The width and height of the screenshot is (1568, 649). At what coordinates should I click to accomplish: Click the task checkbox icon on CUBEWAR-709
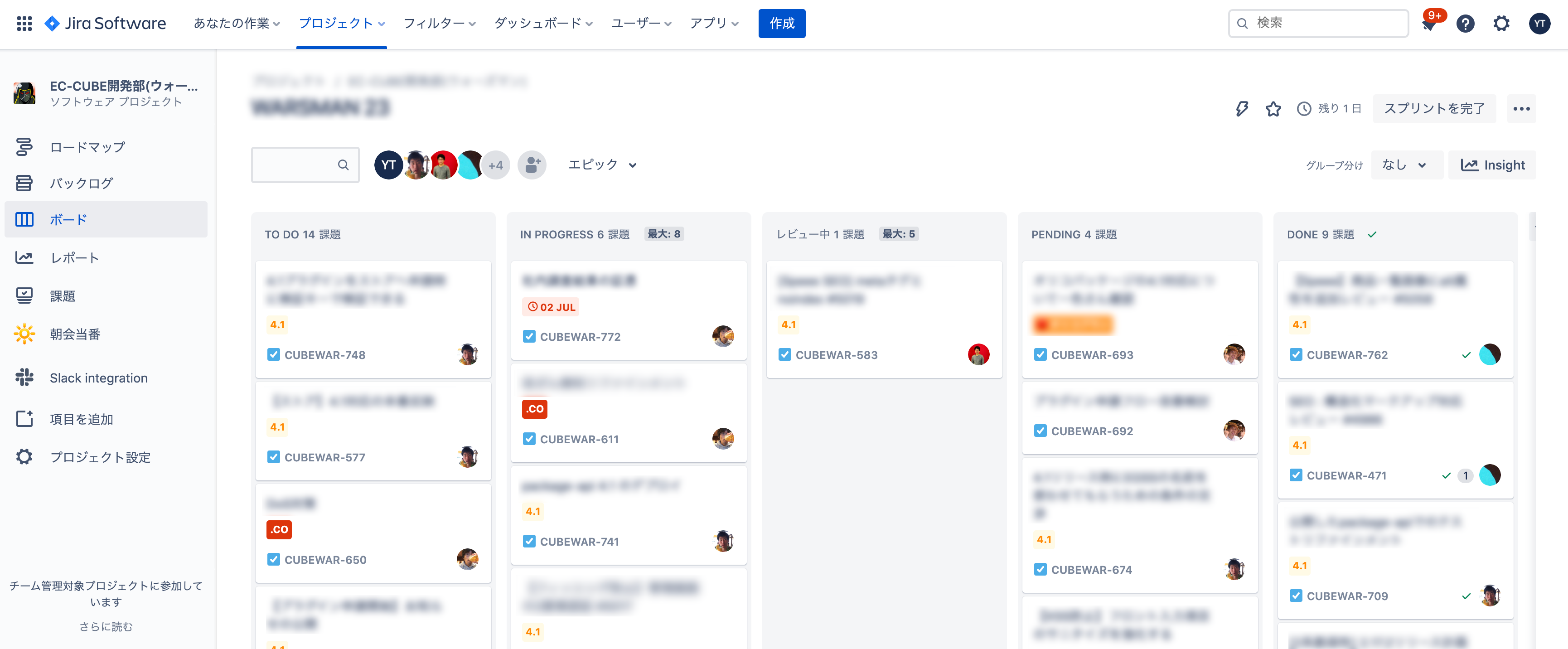coord(1296,596)
